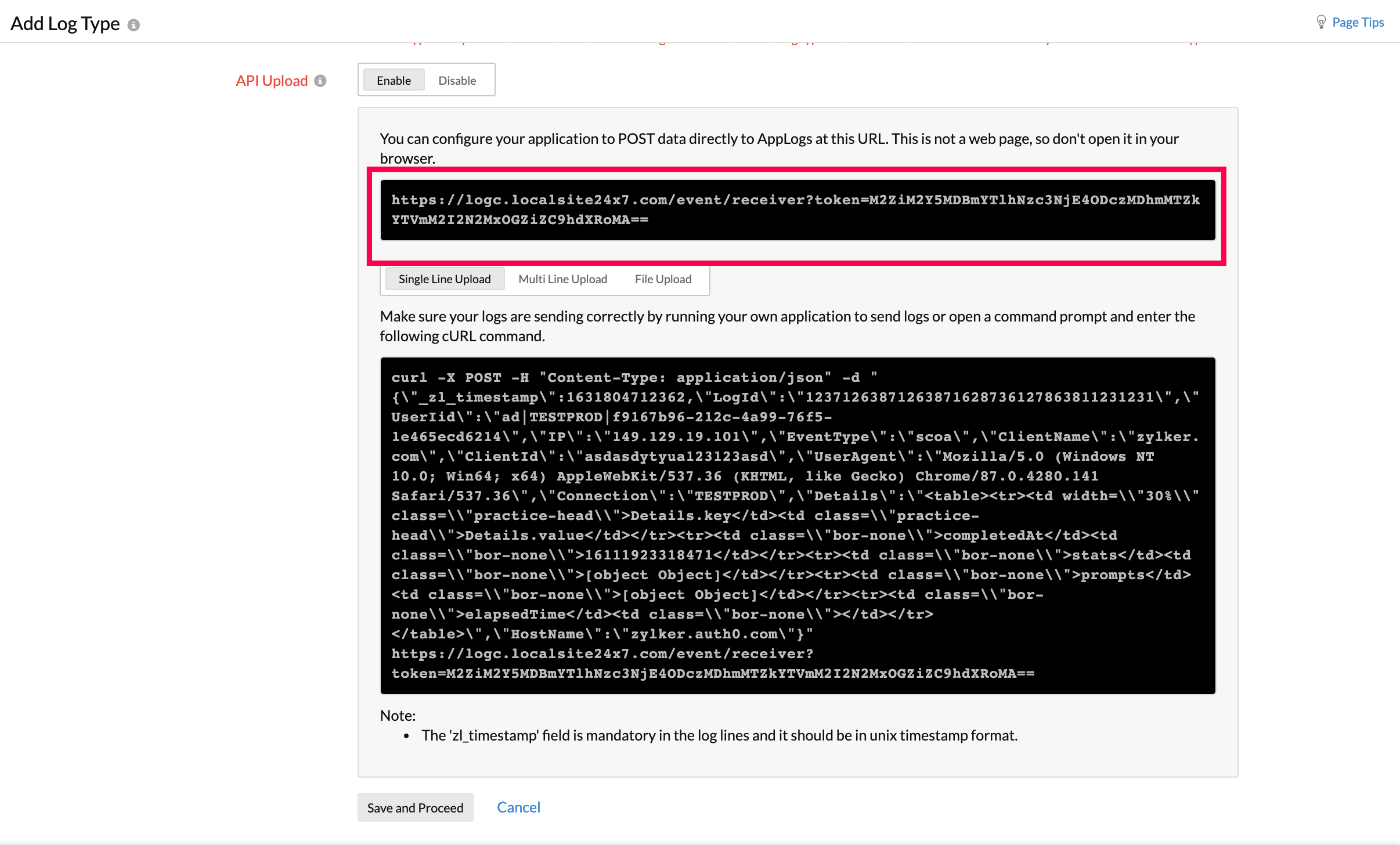Click the Enable button in the API Upload switch
The height and width of the screenshot is (845, 1400).
tap(394, 80)
